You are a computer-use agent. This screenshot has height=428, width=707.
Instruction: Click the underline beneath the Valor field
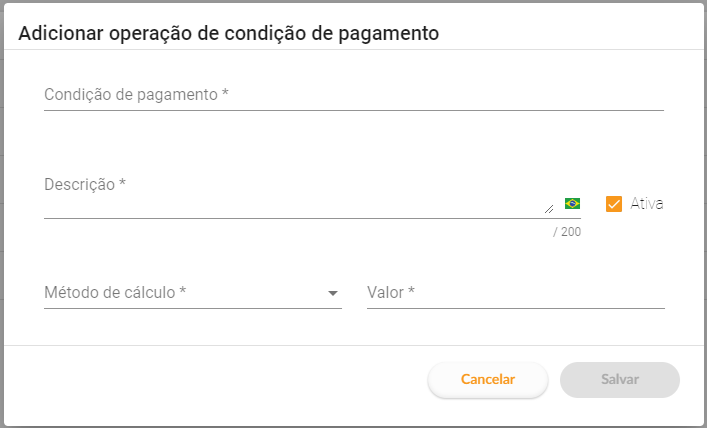pyautogui.click(x=515, y=308)
